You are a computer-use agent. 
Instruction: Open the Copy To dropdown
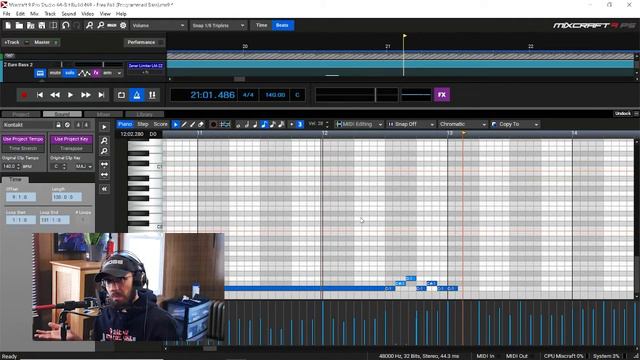(515, 124)
